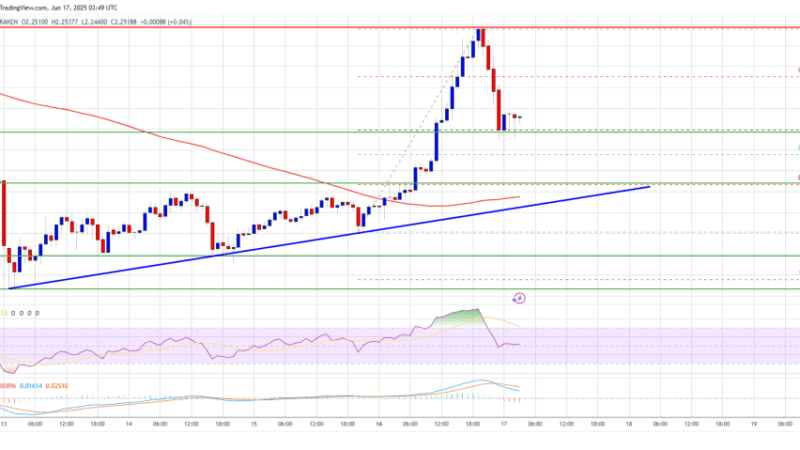
Task: Click date label 18 on the time axis
Action: [629, 424]
